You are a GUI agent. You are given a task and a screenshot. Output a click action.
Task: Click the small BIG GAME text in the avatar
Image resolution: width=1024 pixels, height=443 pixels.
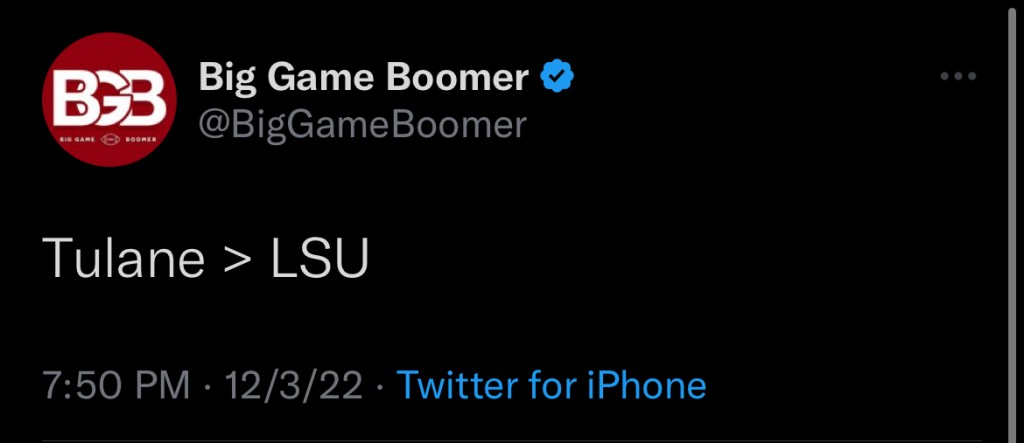point(77,140)
